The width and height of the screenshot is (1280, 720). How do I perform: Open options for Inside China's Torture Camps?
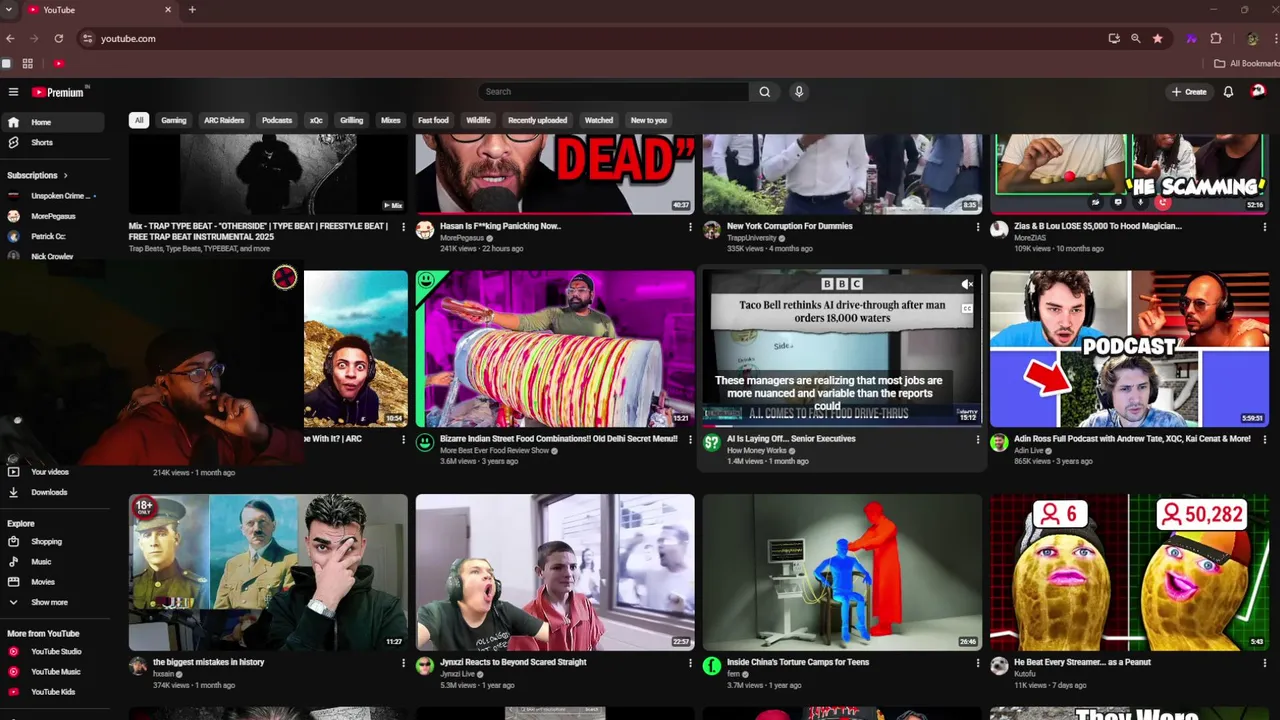click(978, 663)
